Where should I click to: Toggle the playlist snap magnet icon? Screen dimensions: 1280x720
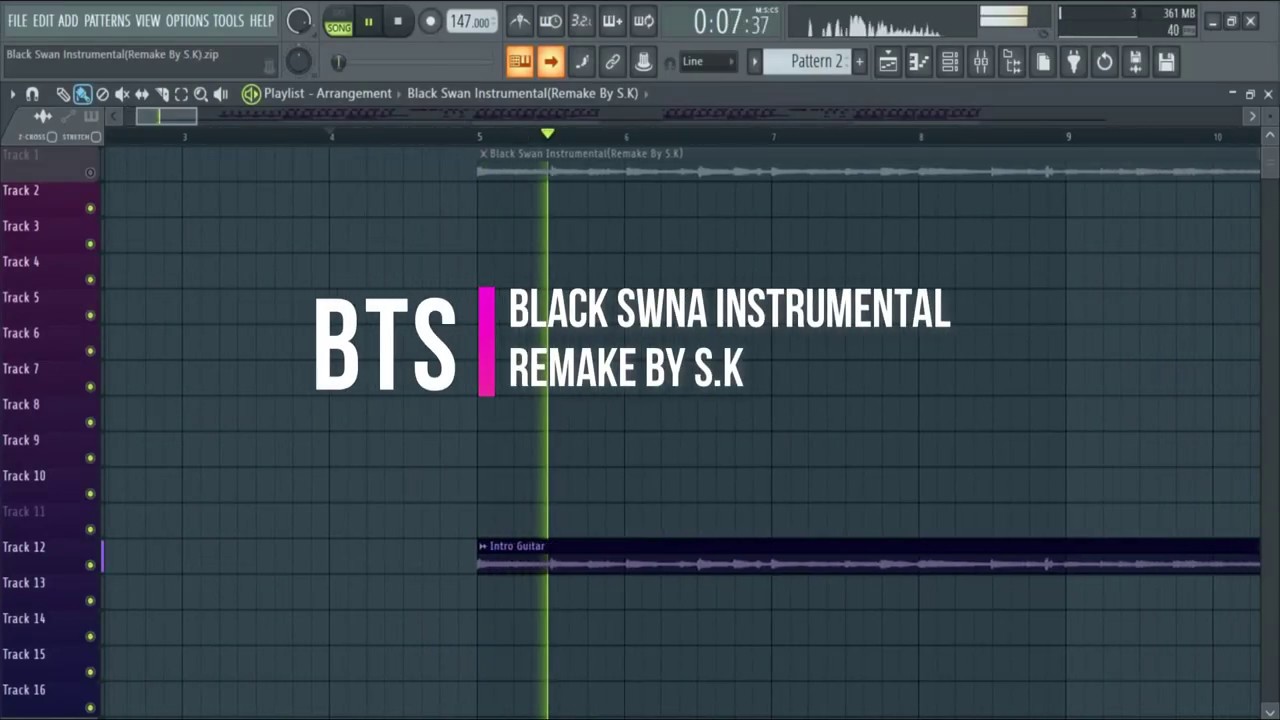pyautogui.click(x=32, y=94)
